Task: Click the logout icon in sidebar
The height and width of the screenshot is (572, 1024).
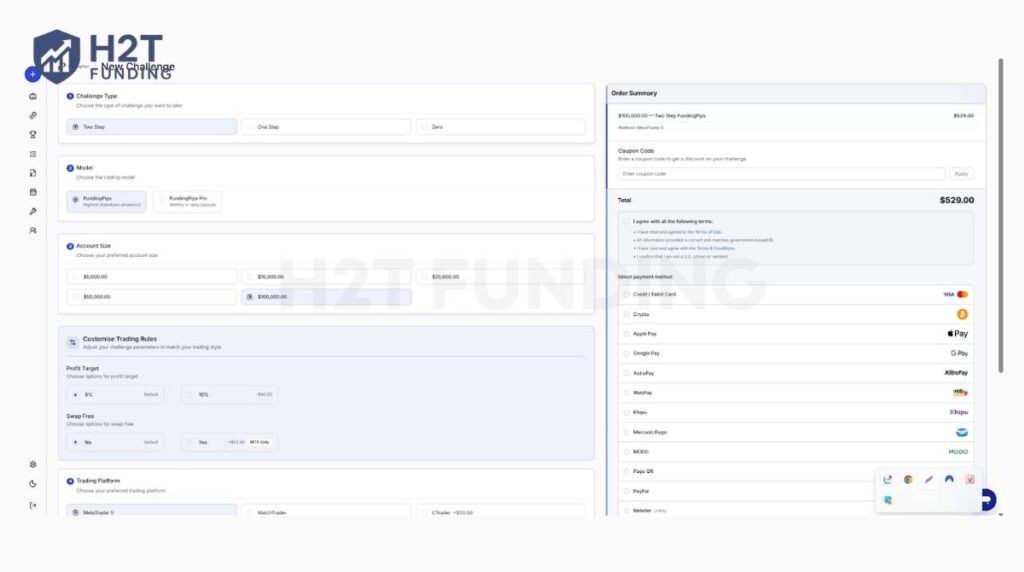Action: [33, 505]
